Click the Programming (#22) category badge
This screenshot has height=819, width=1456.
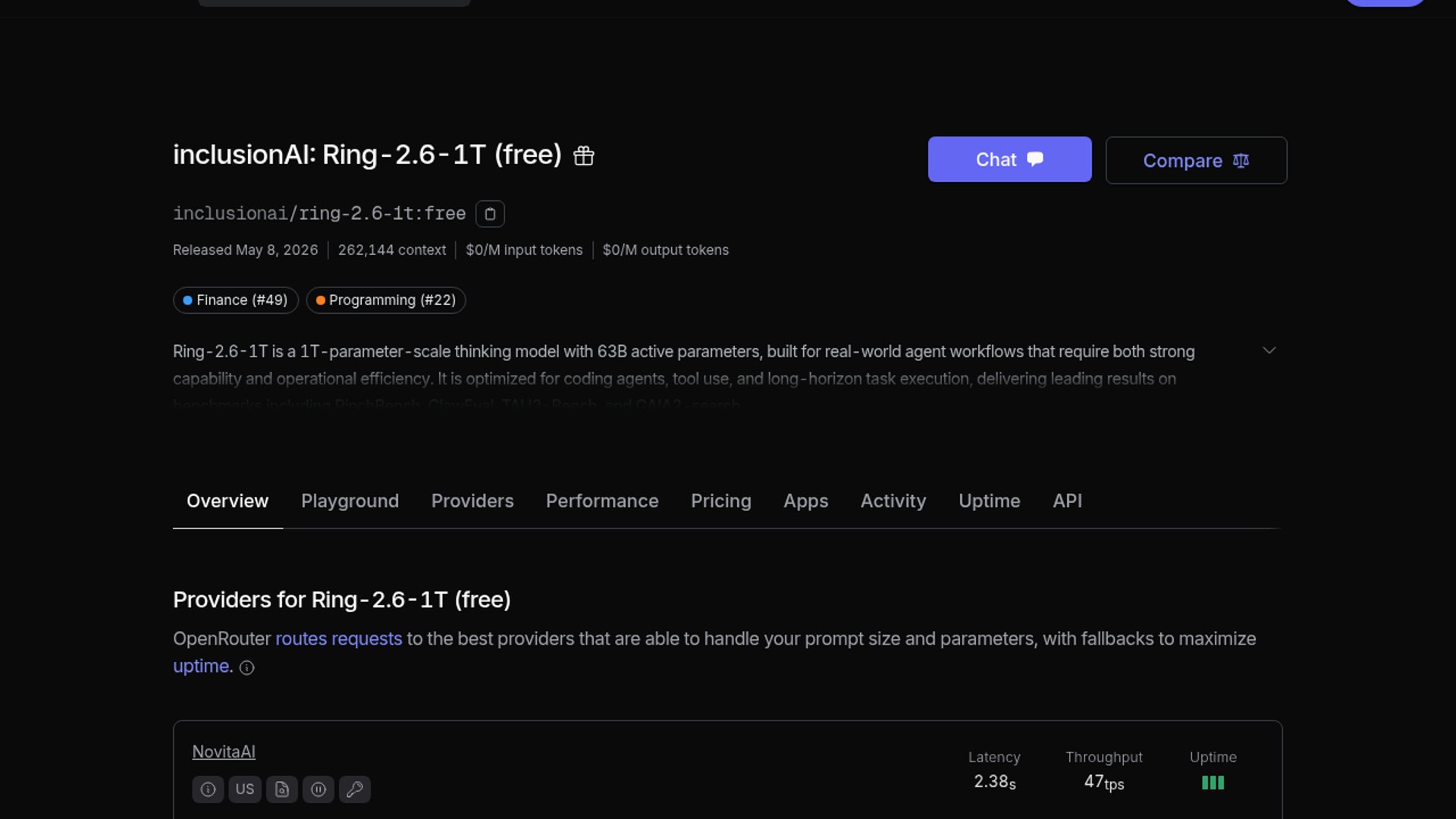point(386,300)
